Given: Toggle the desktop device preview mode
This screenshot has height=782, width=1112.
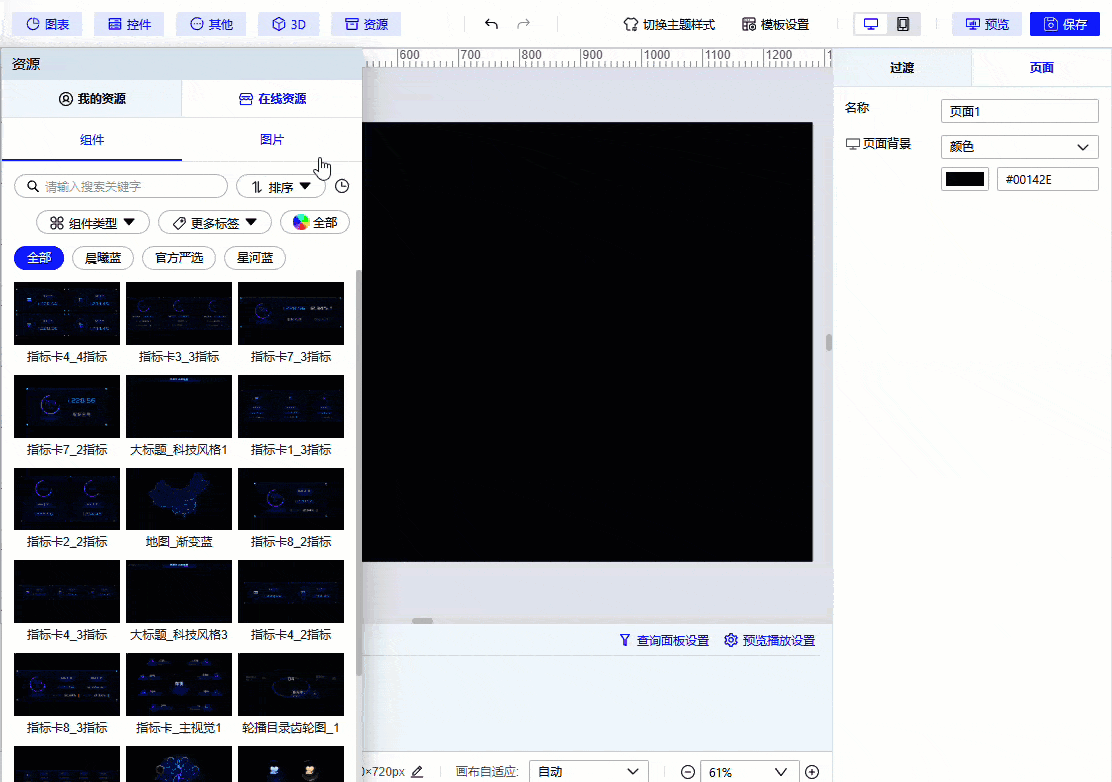Looking at the screenshot, I should (x=869, y=24).
